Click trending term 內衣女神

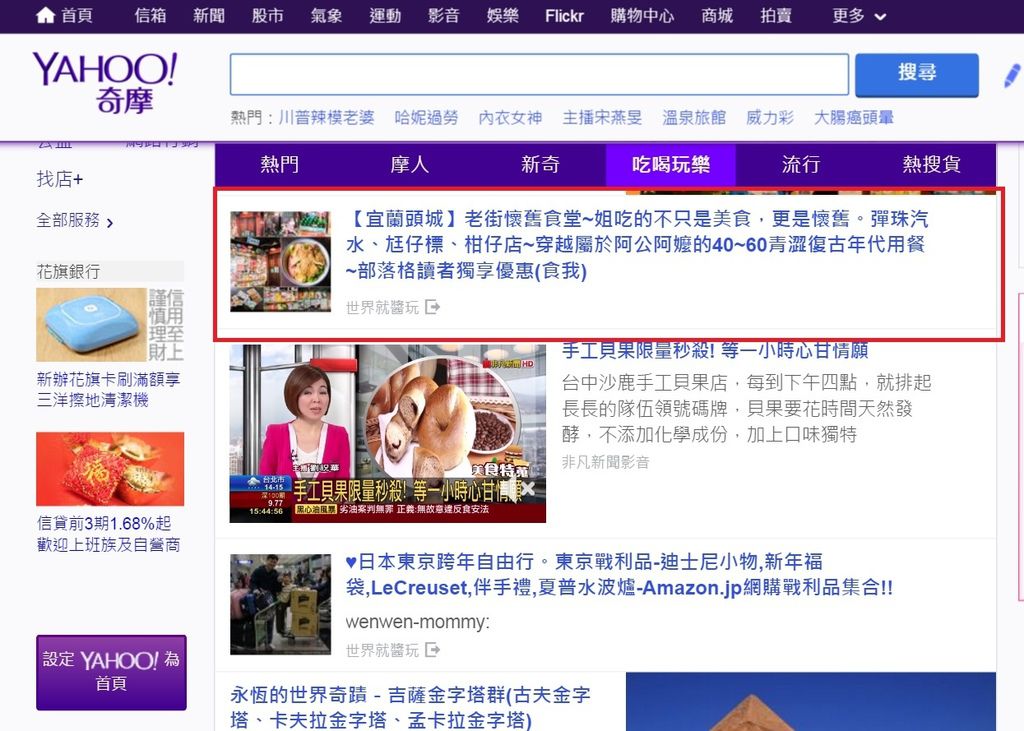[511, 118]
